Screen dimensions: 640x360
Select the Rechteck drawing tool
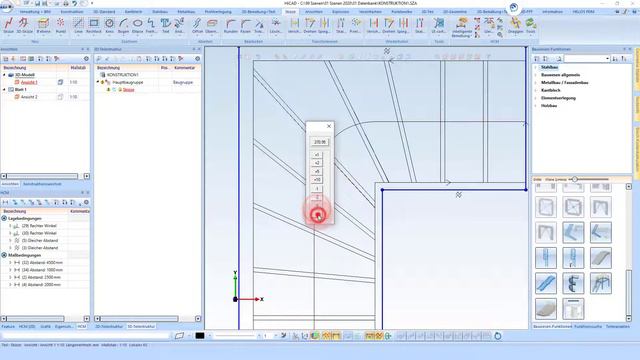94,25
